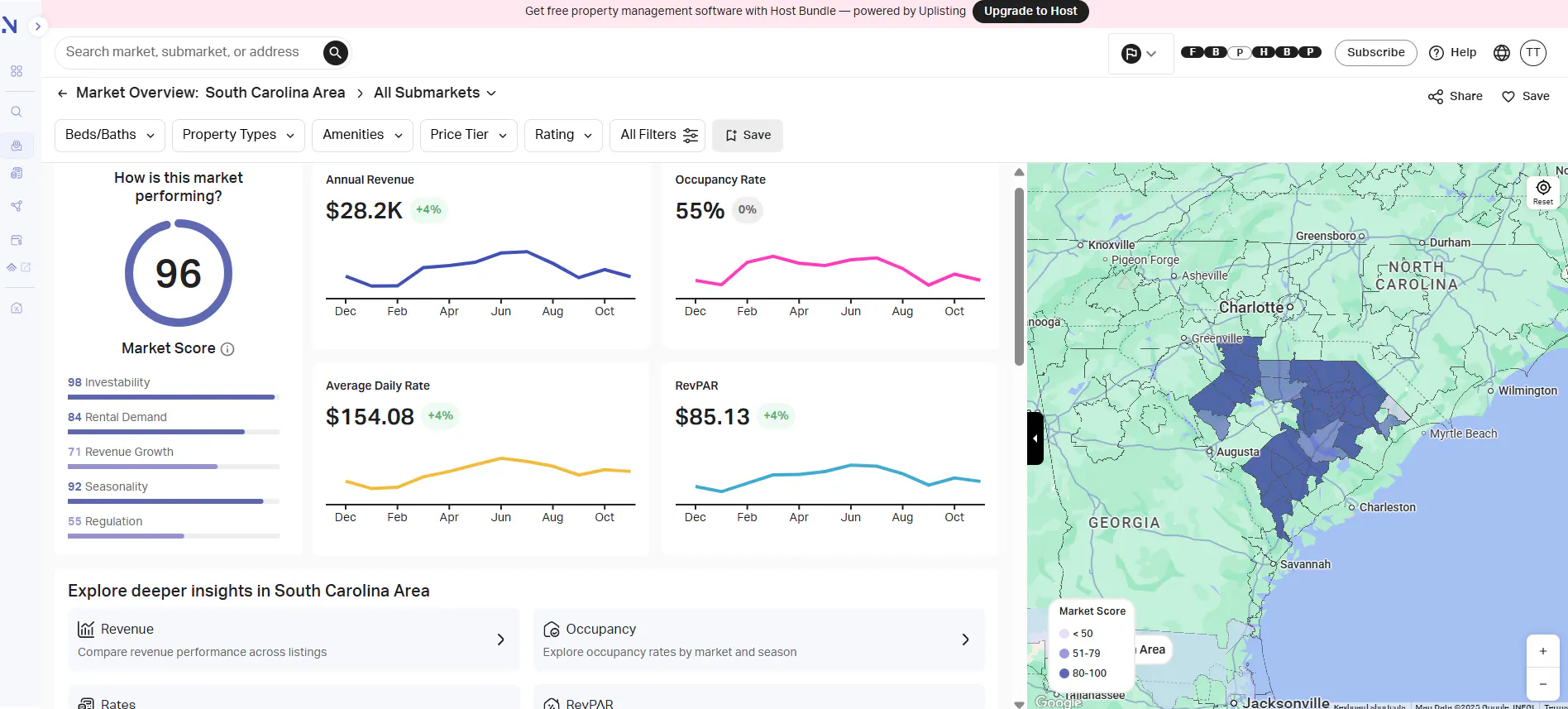Click the dashboard vertical scrollbar thumb
Viewport: 1568px width, 709px height.
pos(1019,277)
